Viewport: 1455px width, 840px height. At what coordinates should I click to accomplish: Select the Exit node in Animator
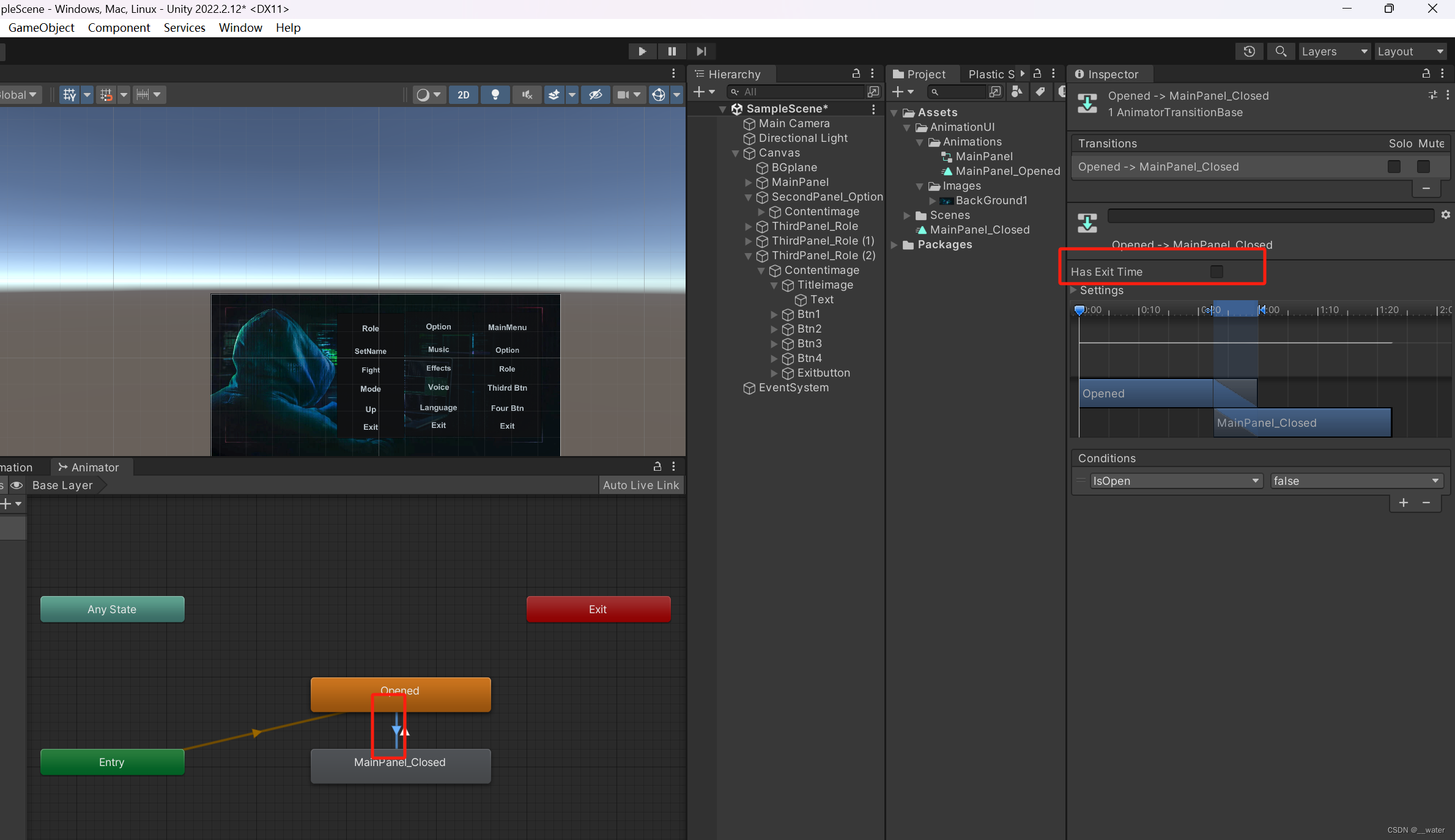pos(598,609)
